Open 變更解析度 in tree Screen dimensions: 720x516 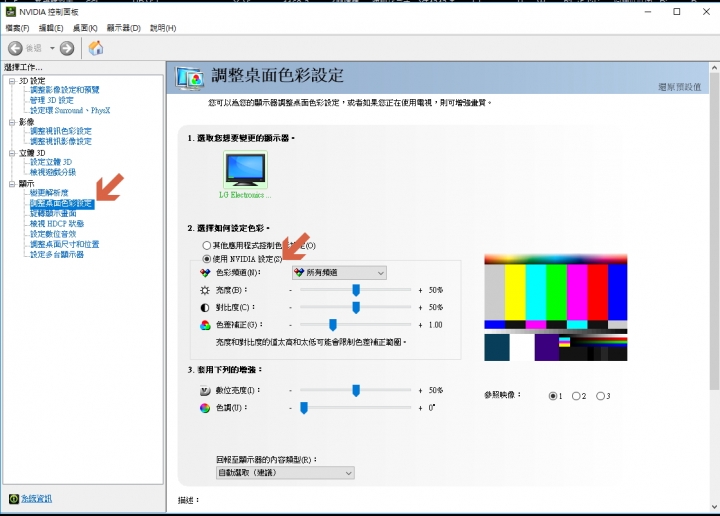49,193
